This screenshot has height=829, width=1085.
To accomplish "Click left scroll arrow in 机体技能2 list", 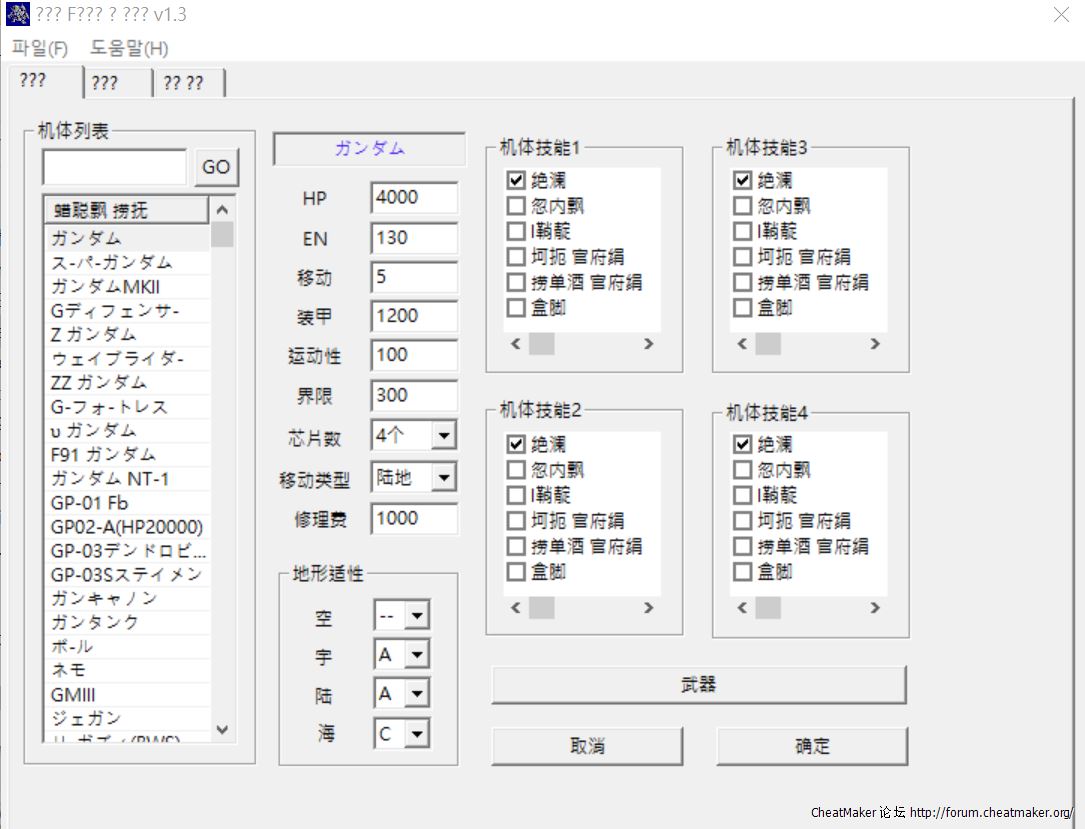I will (516, 608).
